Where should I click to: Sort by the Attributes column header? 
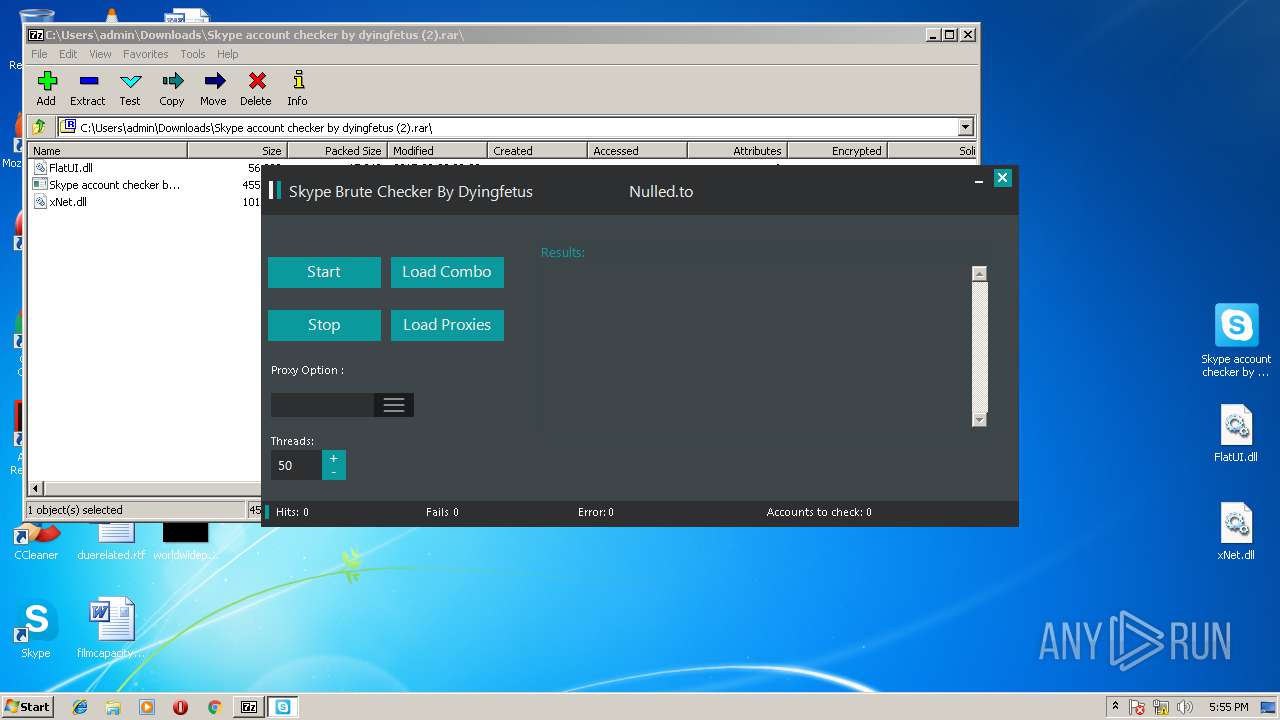pos(738,151)
